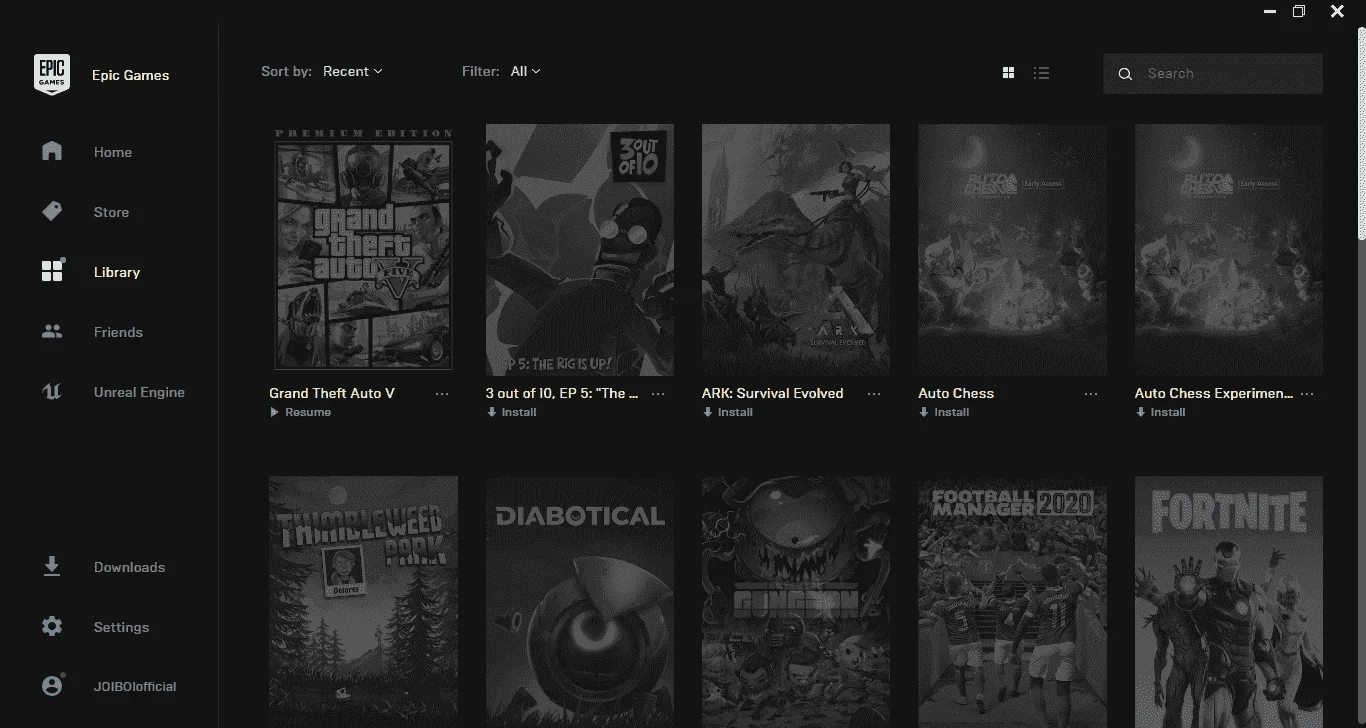Open the Enter the Gungeon cover art
The width and height of the screenshot is (1366, 728).
pos(796,602)
